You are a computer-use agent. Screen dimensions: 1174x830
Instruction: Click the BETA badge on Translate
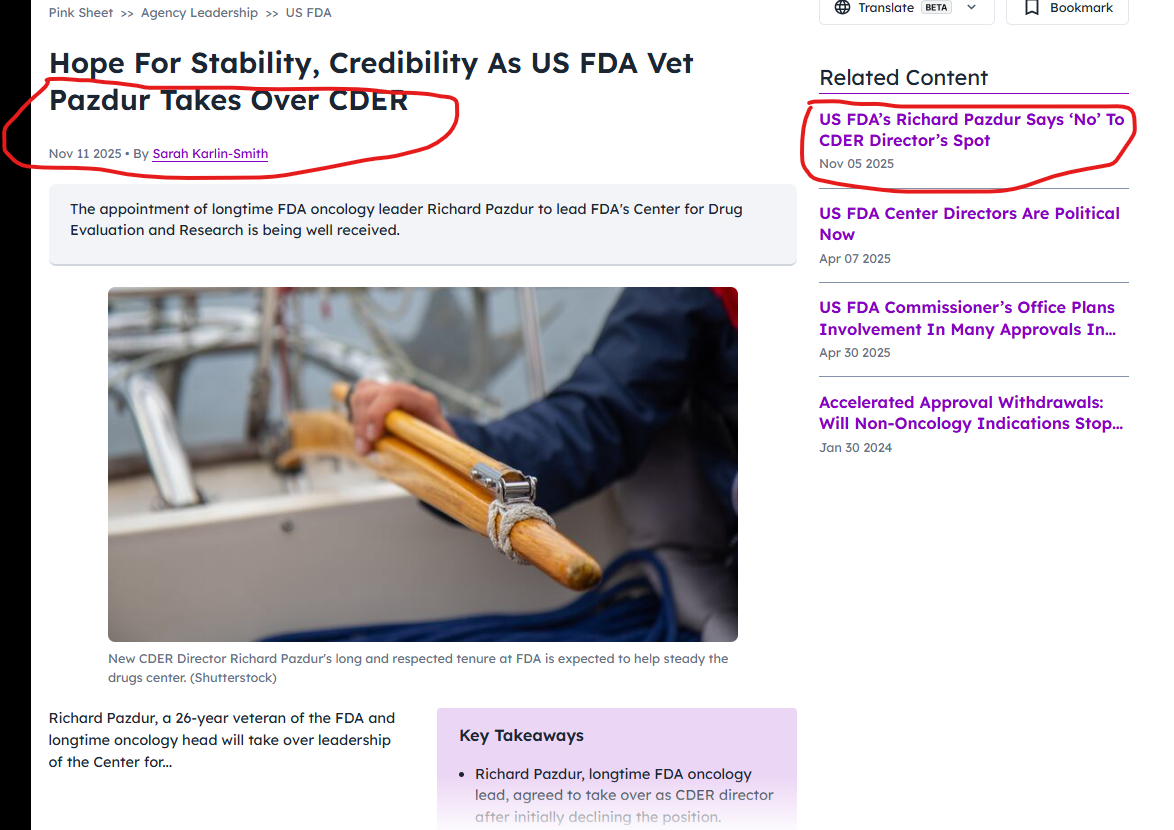(x=937, y=8)
